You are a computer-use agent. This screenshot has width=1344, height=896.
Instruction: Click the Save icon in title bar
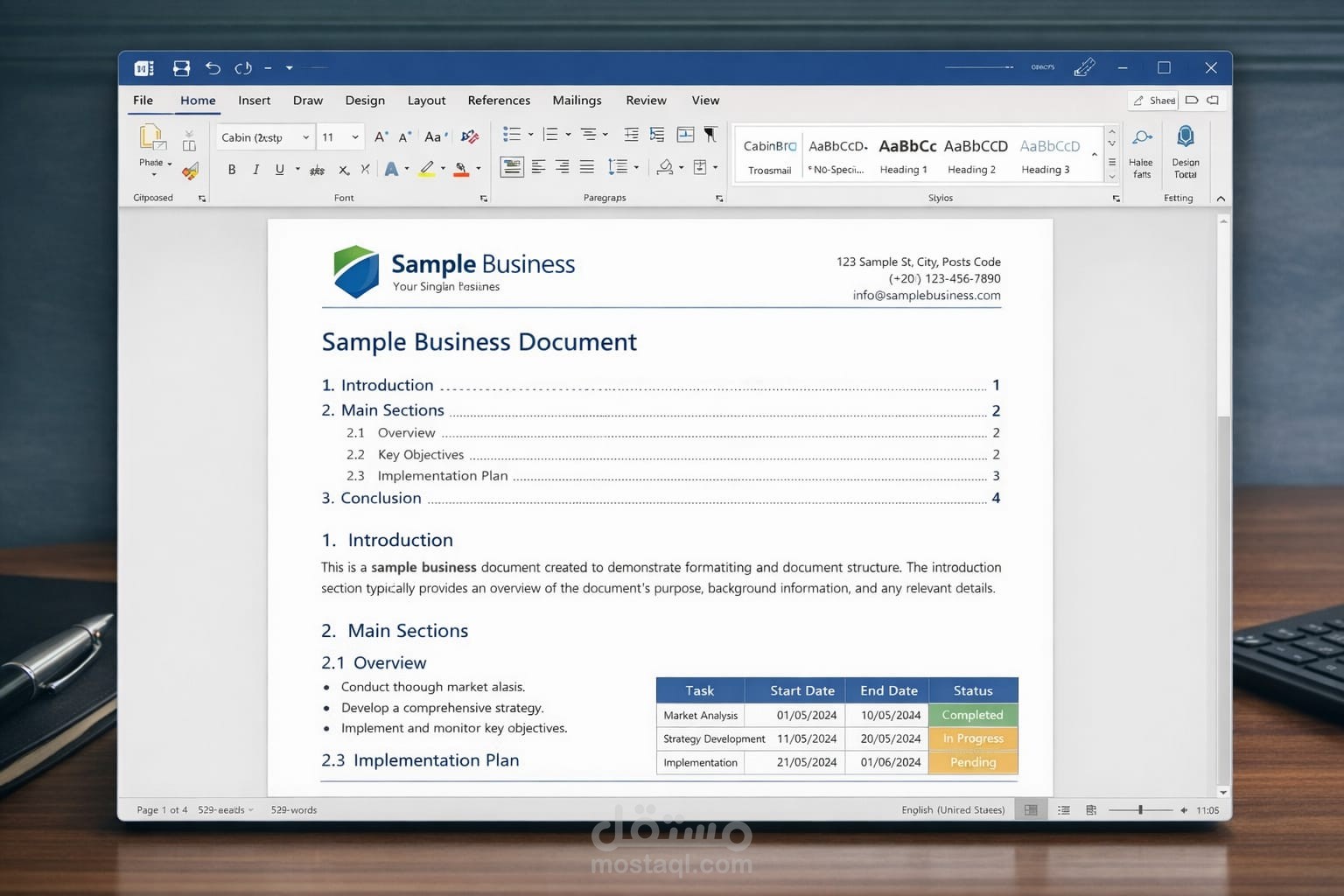point(181,67)
